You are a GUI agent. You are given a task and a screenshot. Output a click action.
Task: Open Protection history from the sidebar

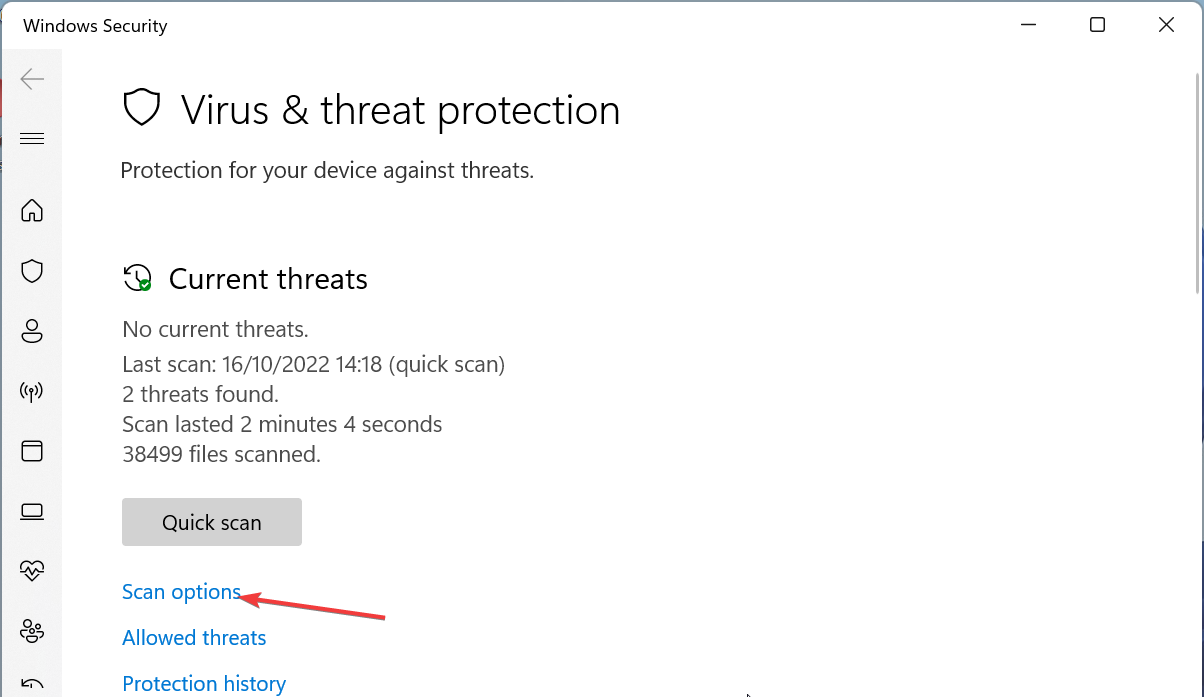click(32, 684)
